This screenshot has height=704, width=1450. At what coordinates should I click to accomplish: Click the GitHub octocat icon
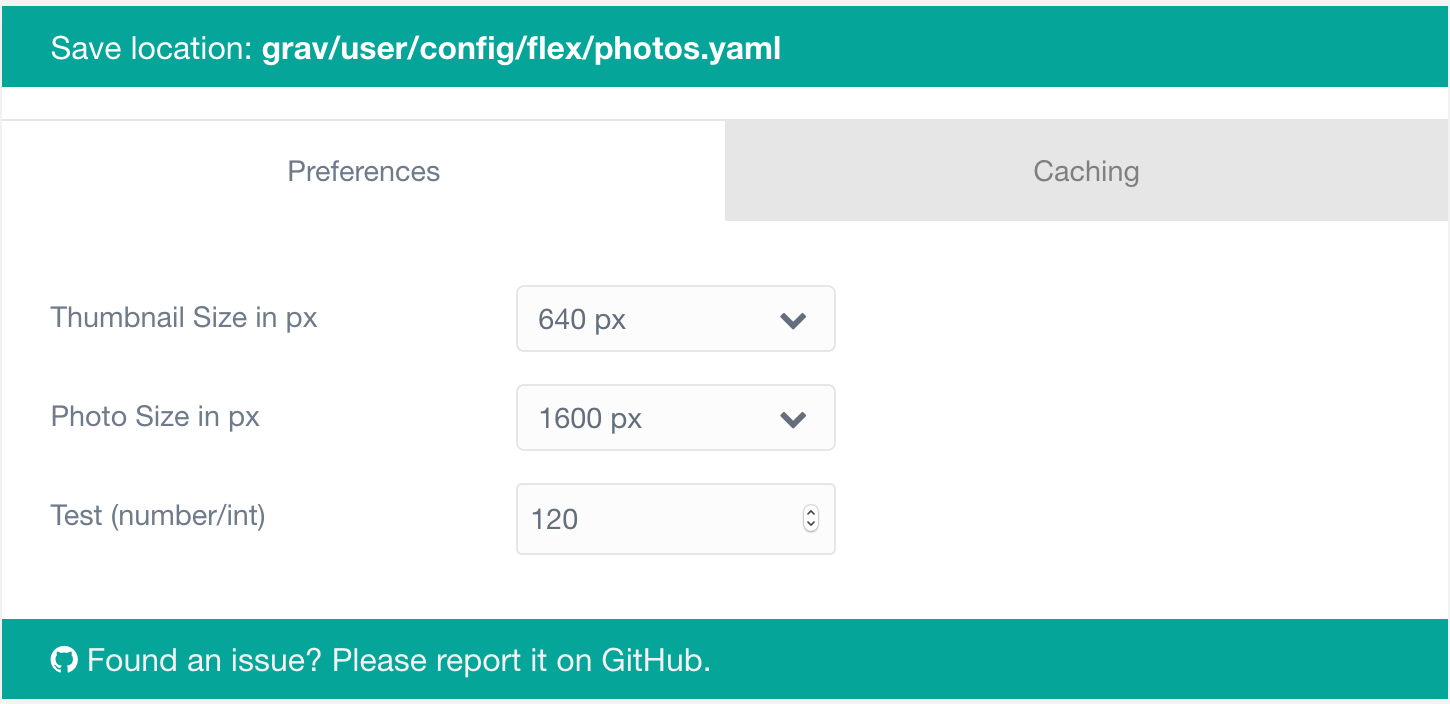coord(64,660)
